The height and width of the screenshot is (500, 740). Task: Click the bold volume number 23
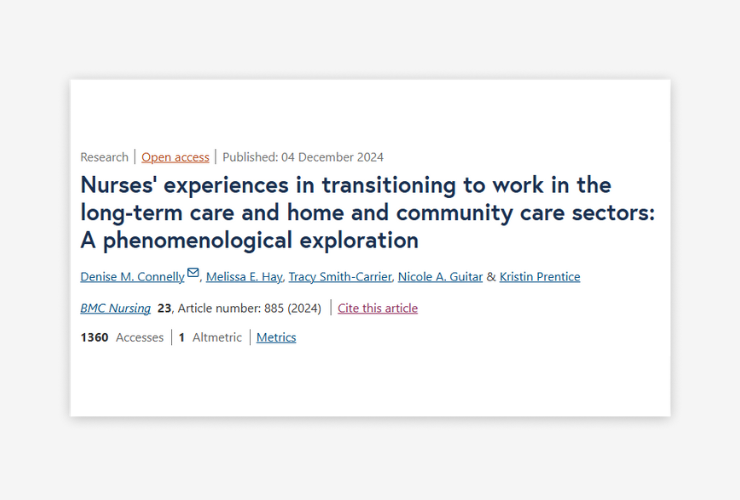(164, 308)
